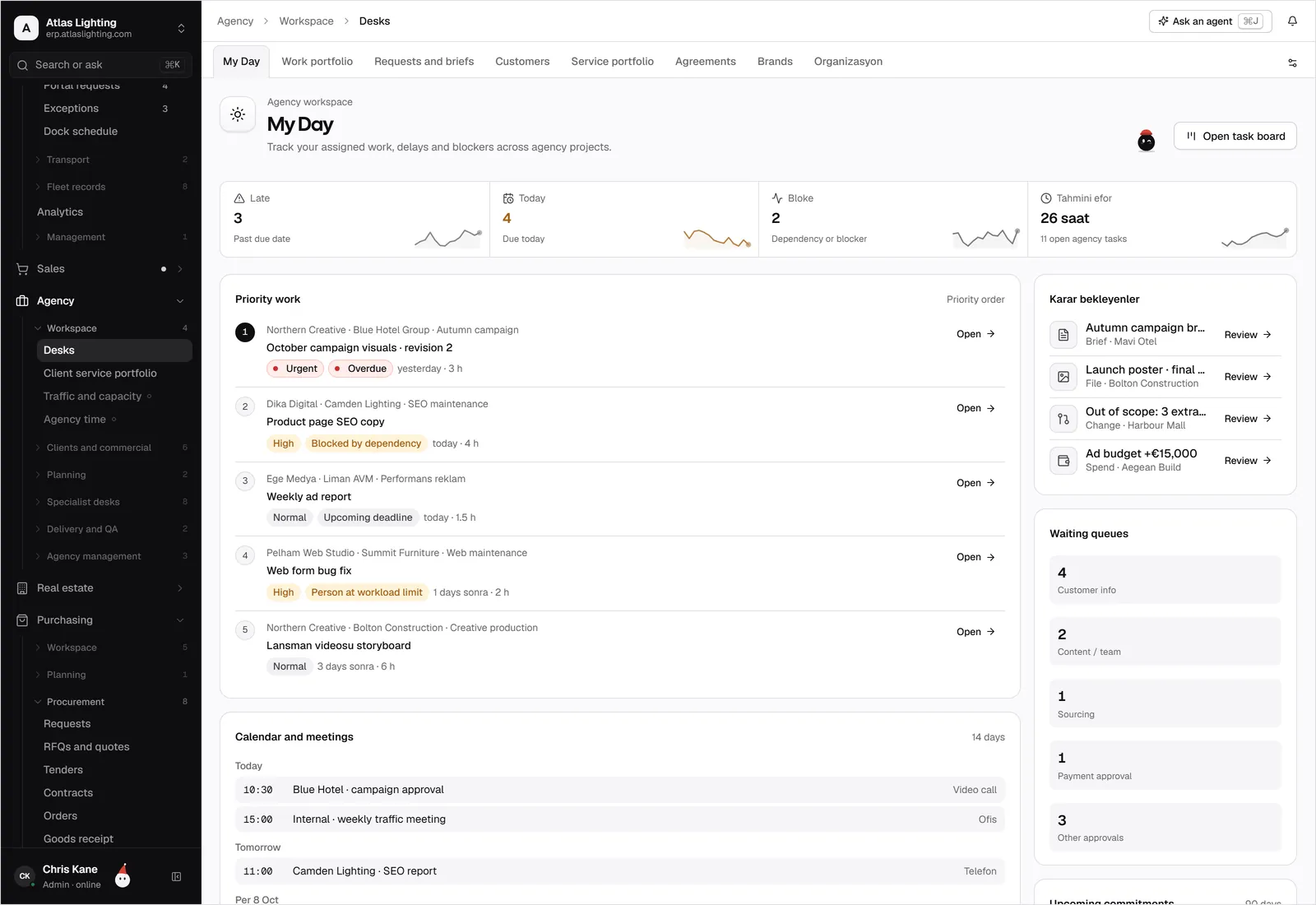Open the Atlas Lighting workspace switcher
Screen dimensions: 1316x905
coord(100,28)
